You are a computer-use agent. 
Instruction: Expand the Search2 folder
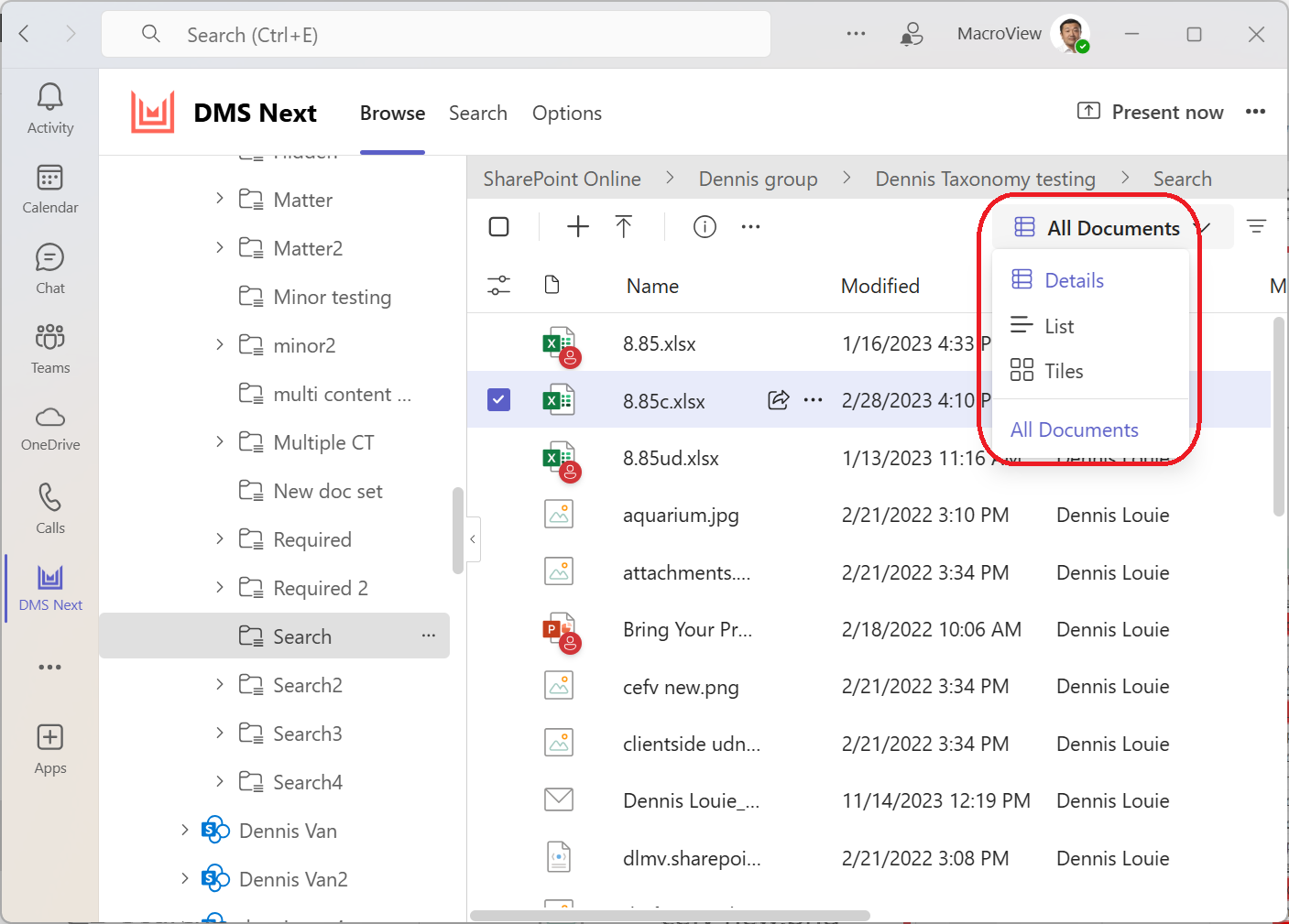tap(219, 684)
